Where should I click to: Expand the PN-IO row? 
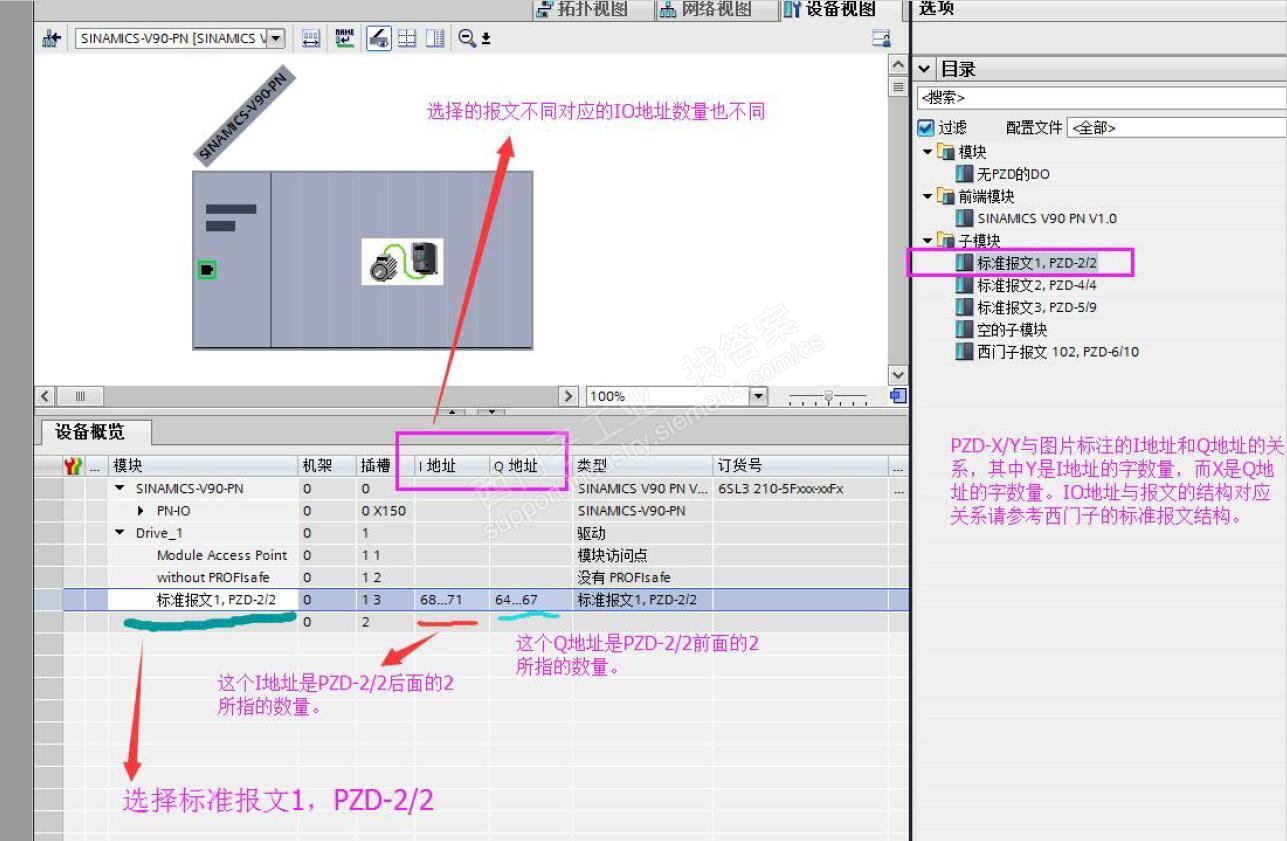[141, 511]
